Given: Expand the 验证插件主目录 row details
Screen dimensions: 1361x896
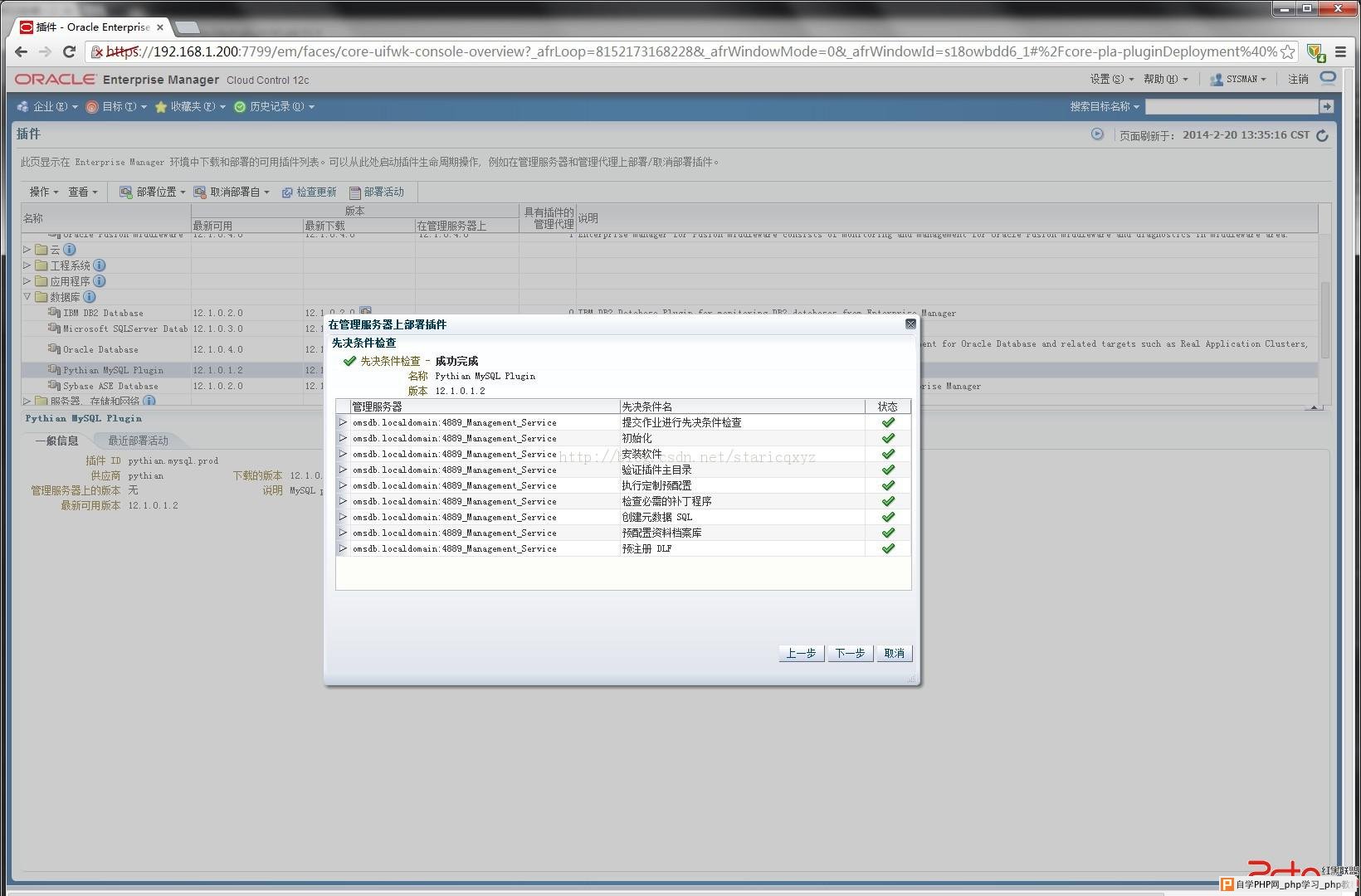Looking at the screenshot, I should click(343, 470).
